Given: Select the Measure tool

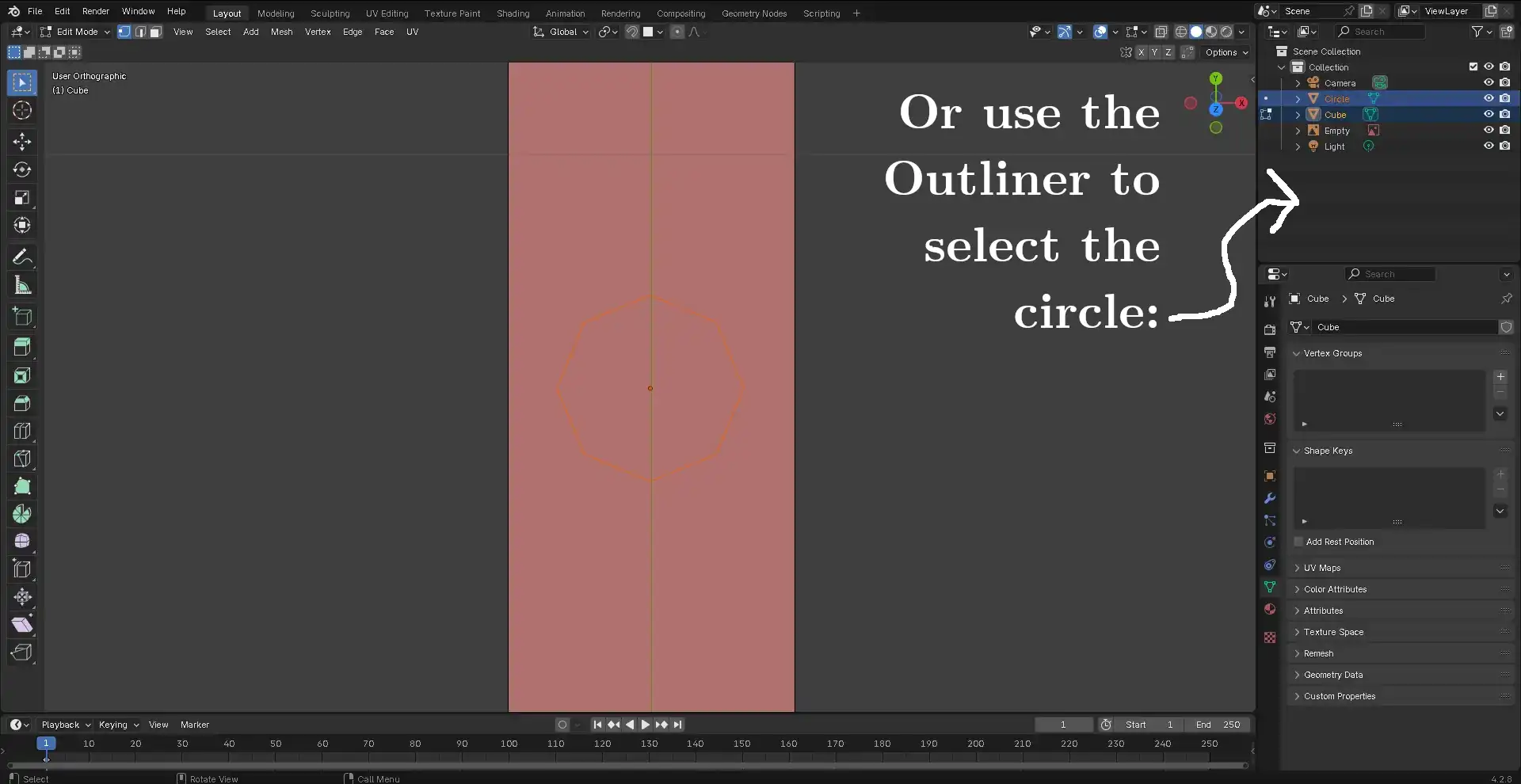Looking at the screenshot, I should click(22, 285).
